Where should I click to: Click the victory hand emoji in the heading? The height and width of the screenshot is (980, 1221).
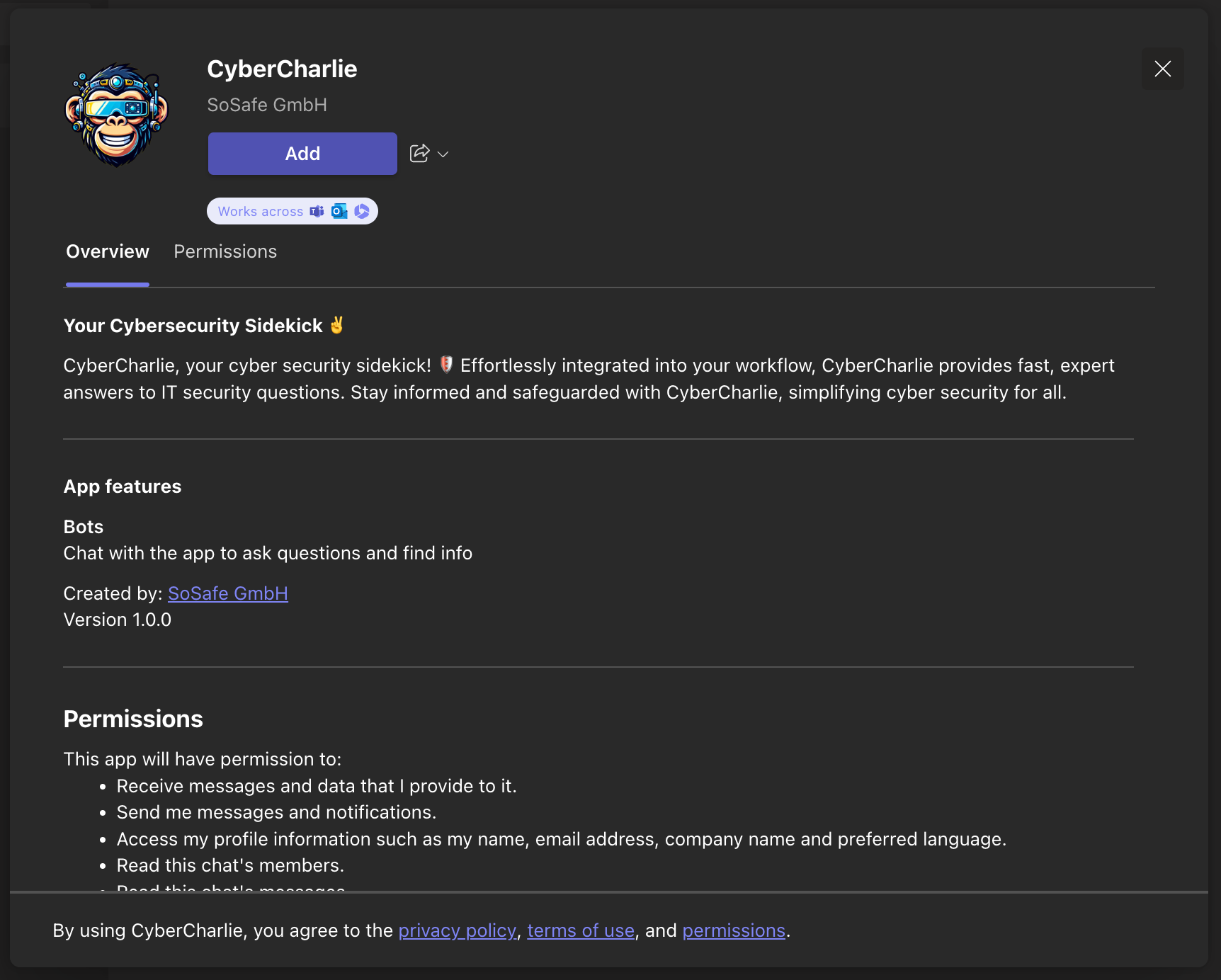tap(336, 324)
